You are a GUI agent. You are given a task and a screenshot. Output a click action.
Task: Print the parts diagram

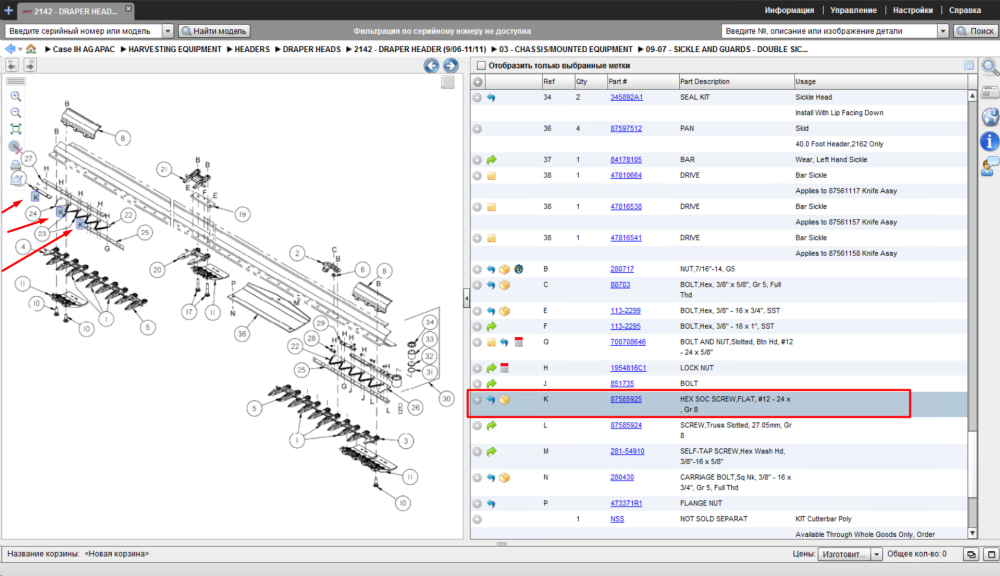(x=16, y=165)
